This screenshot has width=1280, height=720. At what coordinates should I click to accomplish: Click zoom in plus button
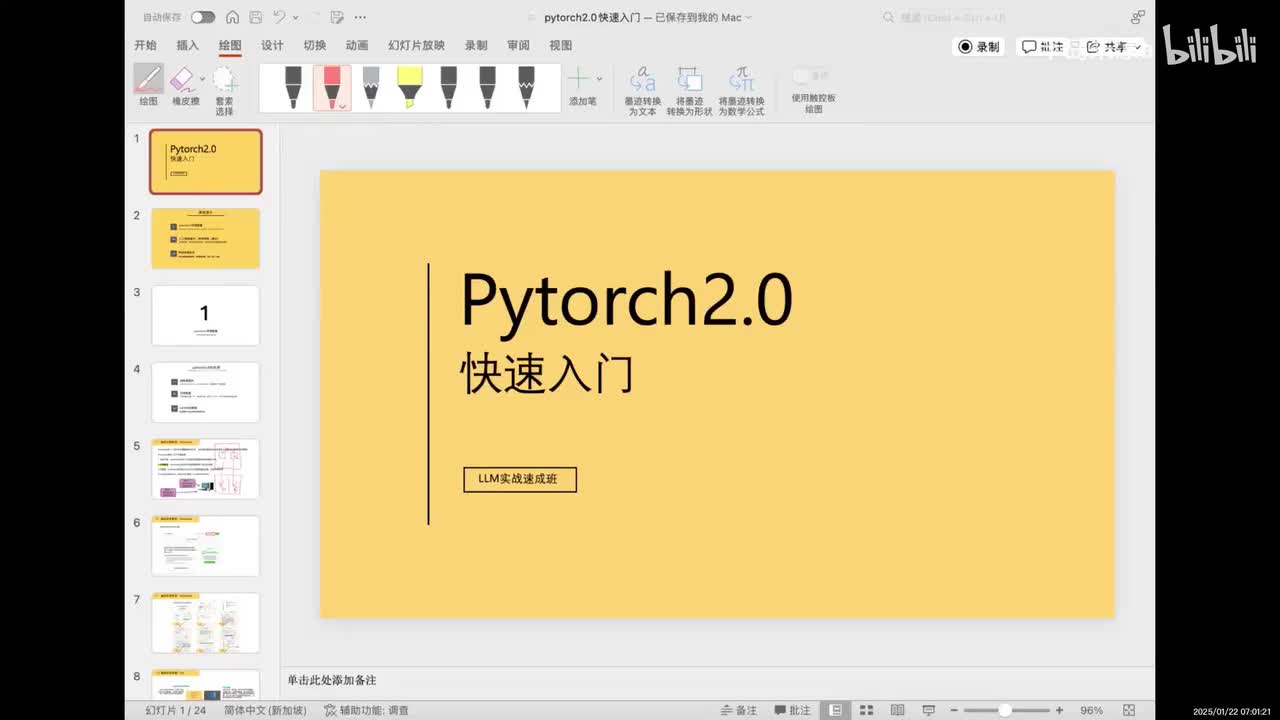1059,710
